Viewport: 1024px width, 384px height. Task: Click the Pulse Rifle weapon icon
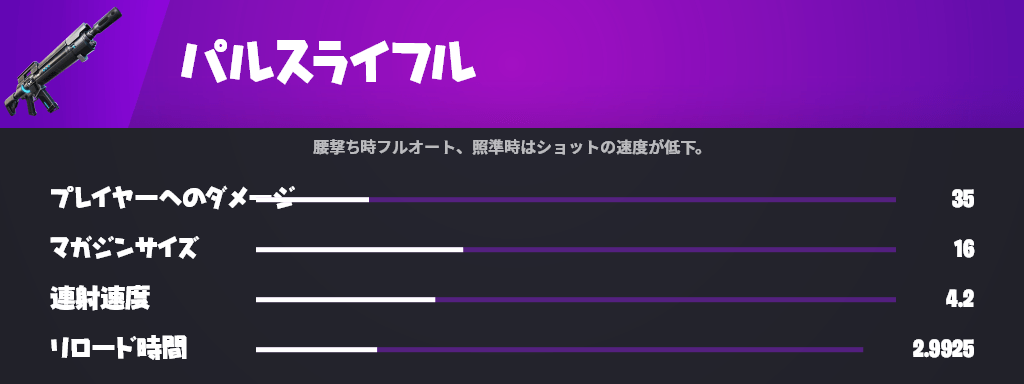pos(63,63)
